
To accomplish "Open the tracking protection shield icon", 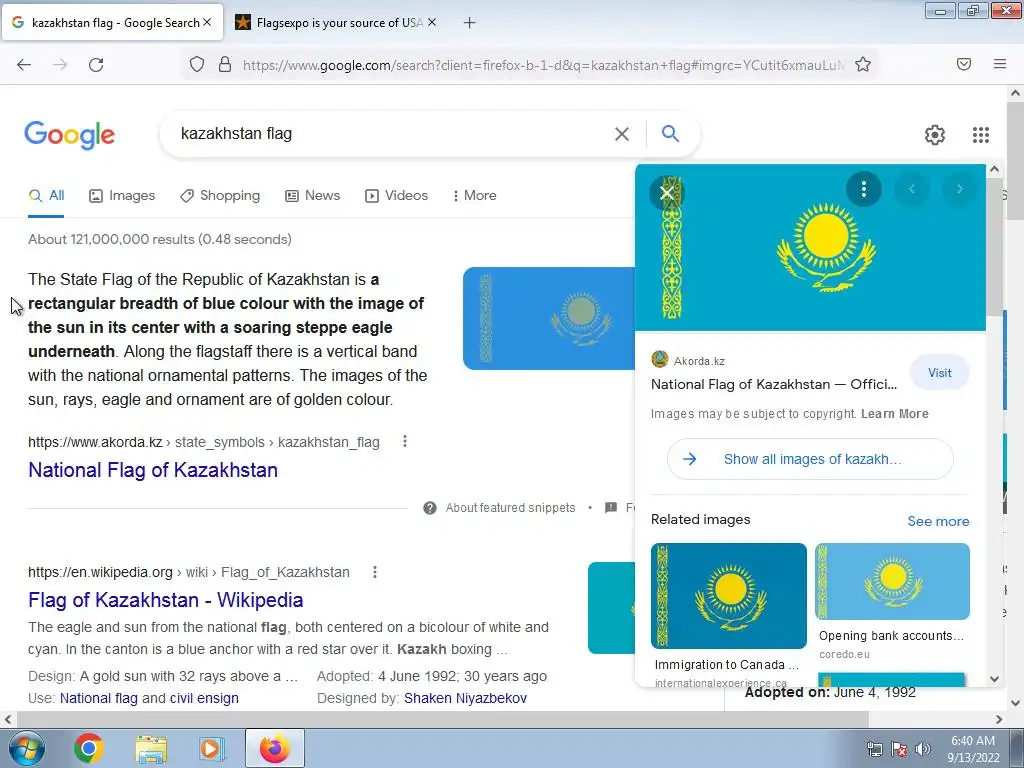I will (197, 64).
